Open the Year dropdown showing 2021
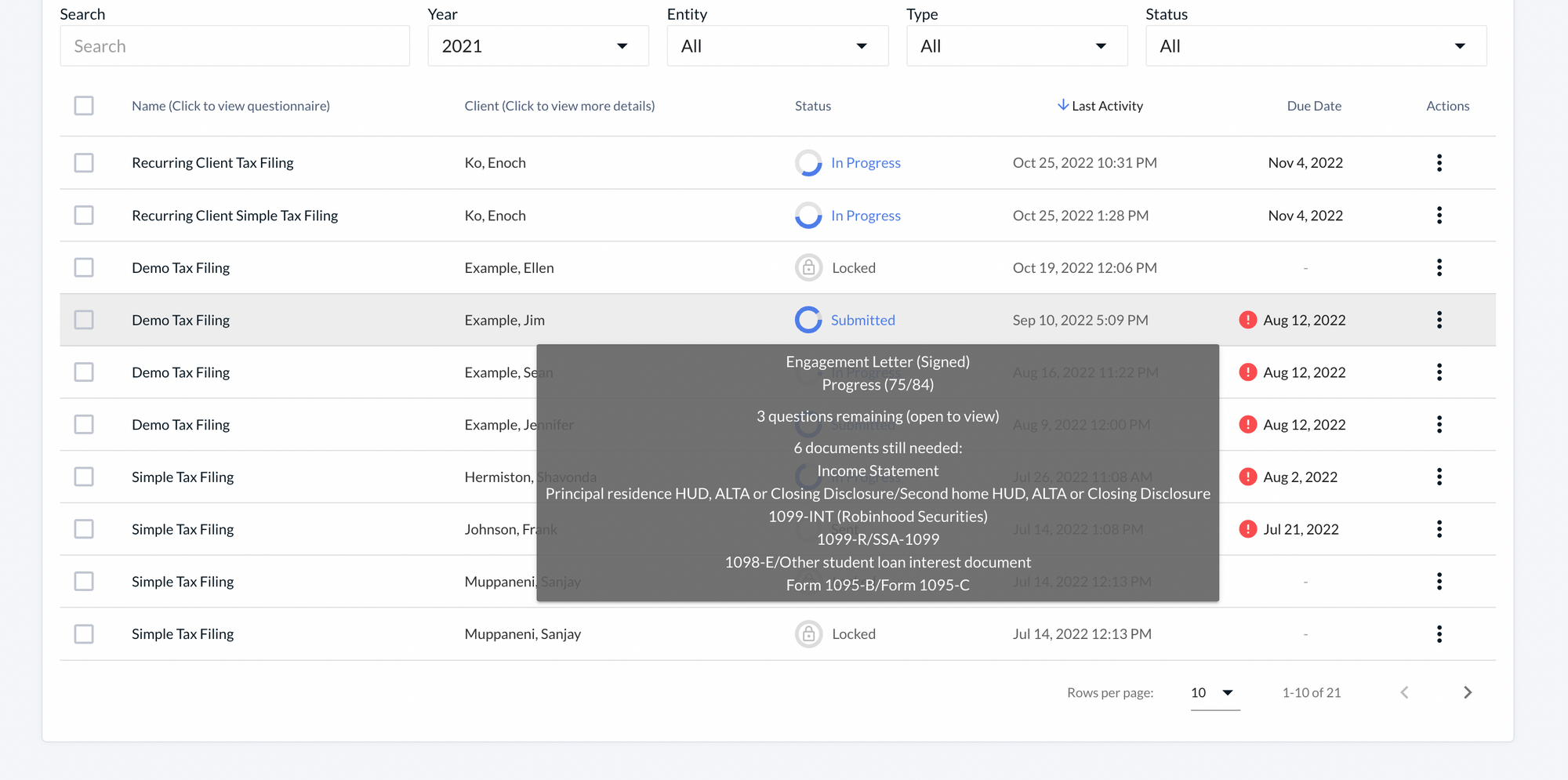The width and height of the screenshot is (1568, 780). (538, 45)
